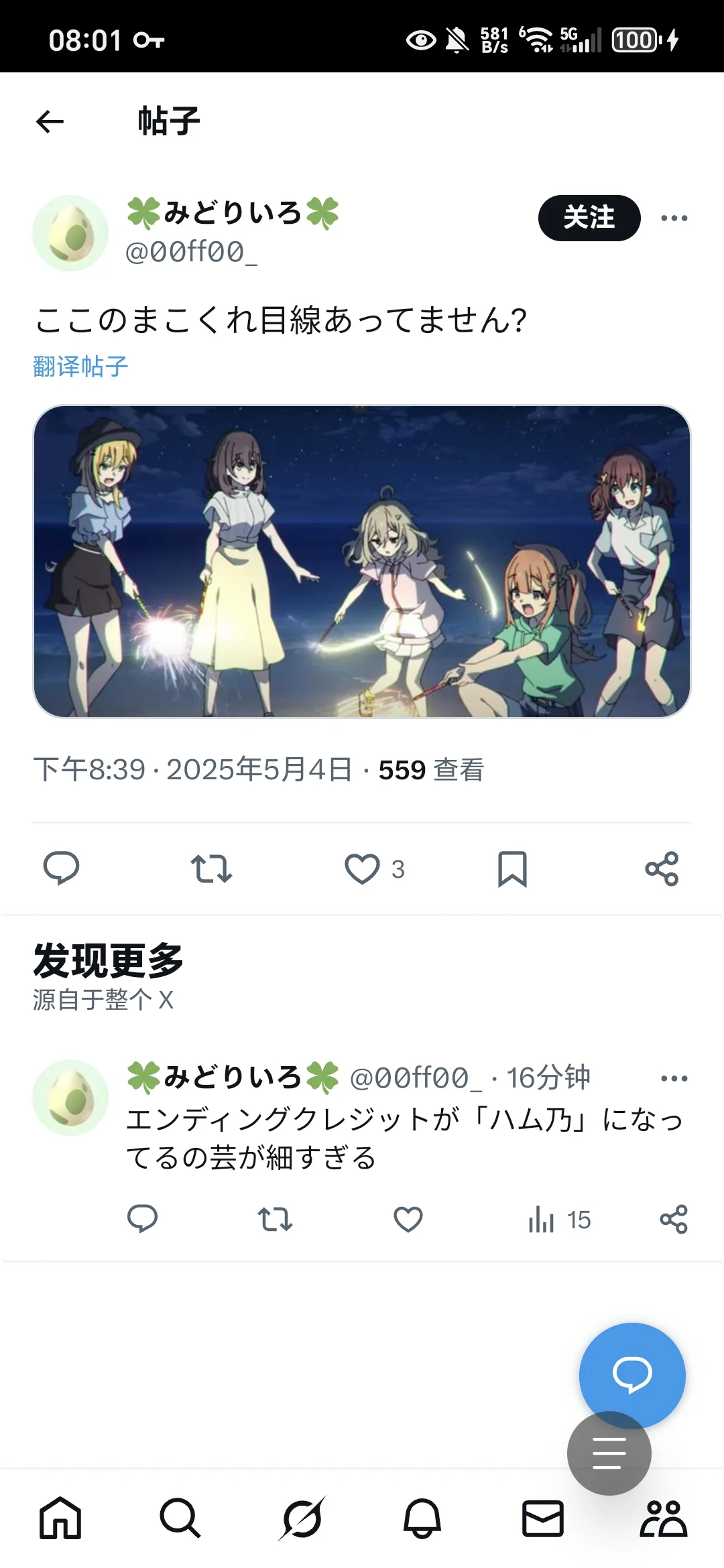
Task: Open Search tab in bottom navigation
Action: [180, 1518]
